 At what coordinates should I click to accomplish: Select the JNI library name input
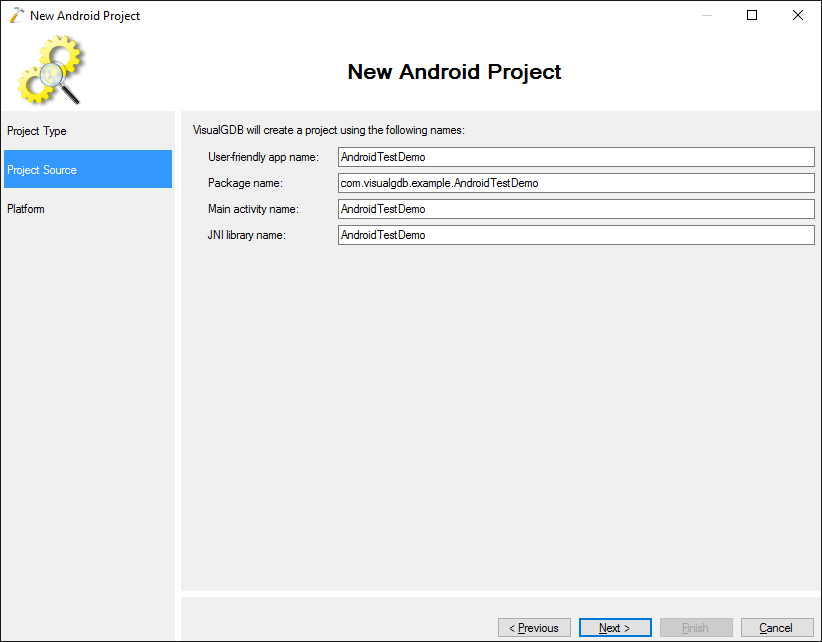pos(576,235)
